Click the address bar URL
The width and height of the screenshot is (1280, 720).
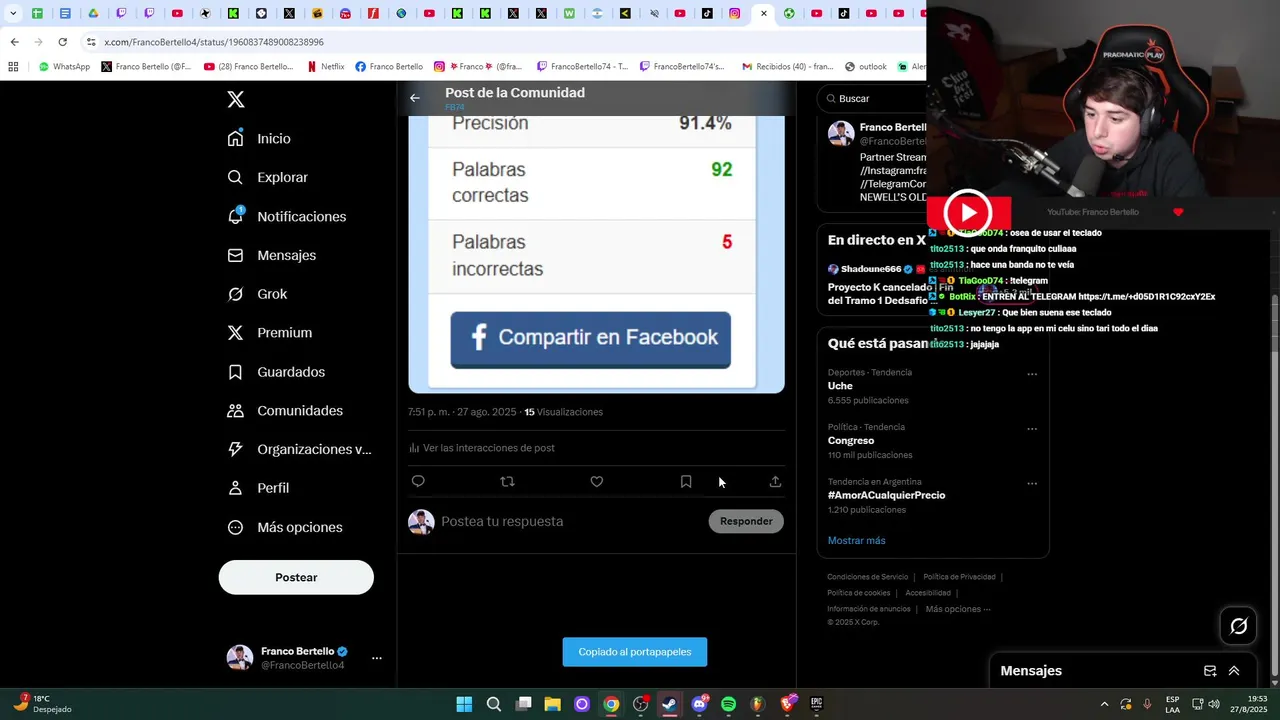[x=214, y=42]
